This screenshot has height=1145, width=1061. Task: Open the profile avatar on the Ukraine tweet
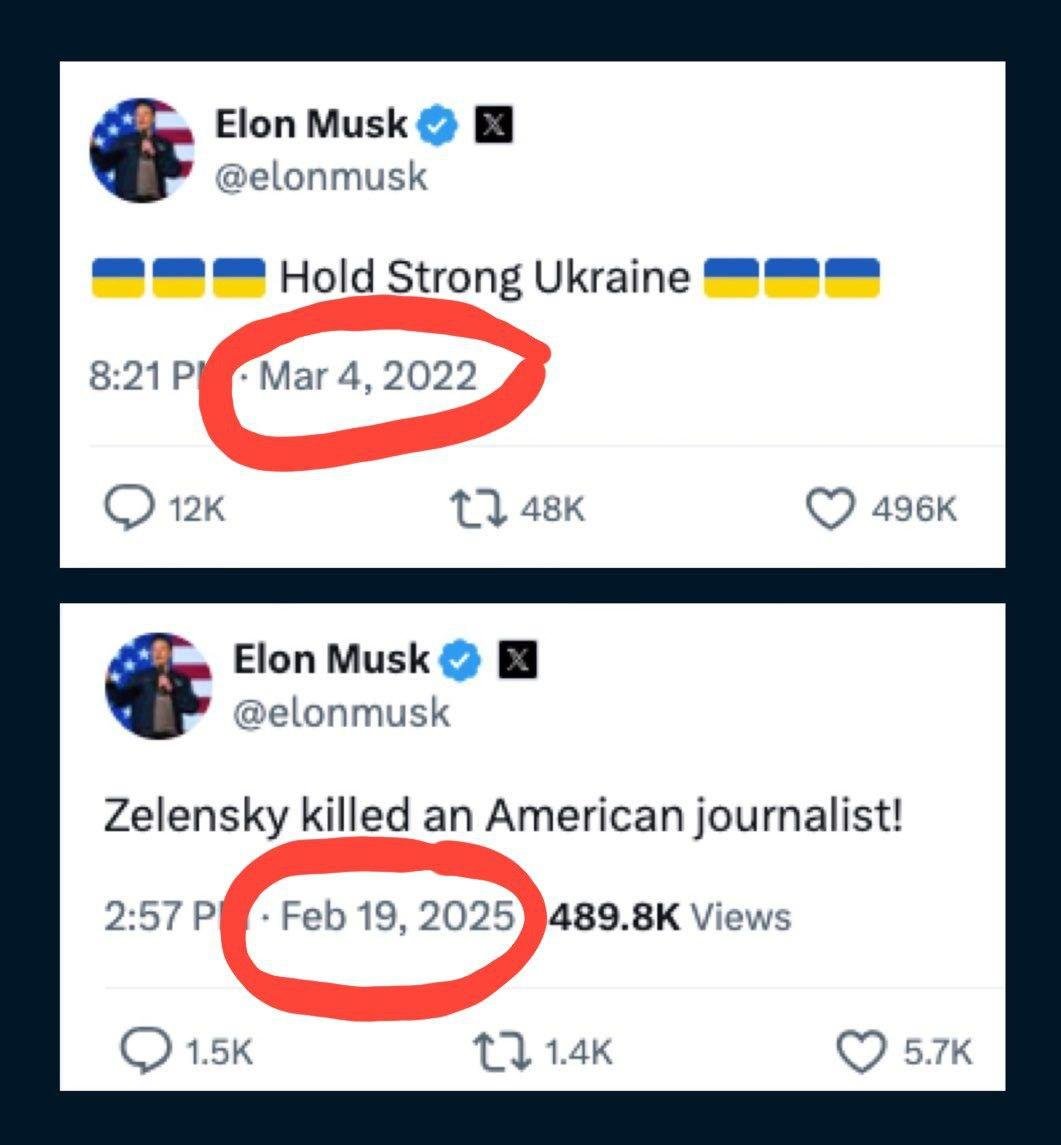(140, 151)
